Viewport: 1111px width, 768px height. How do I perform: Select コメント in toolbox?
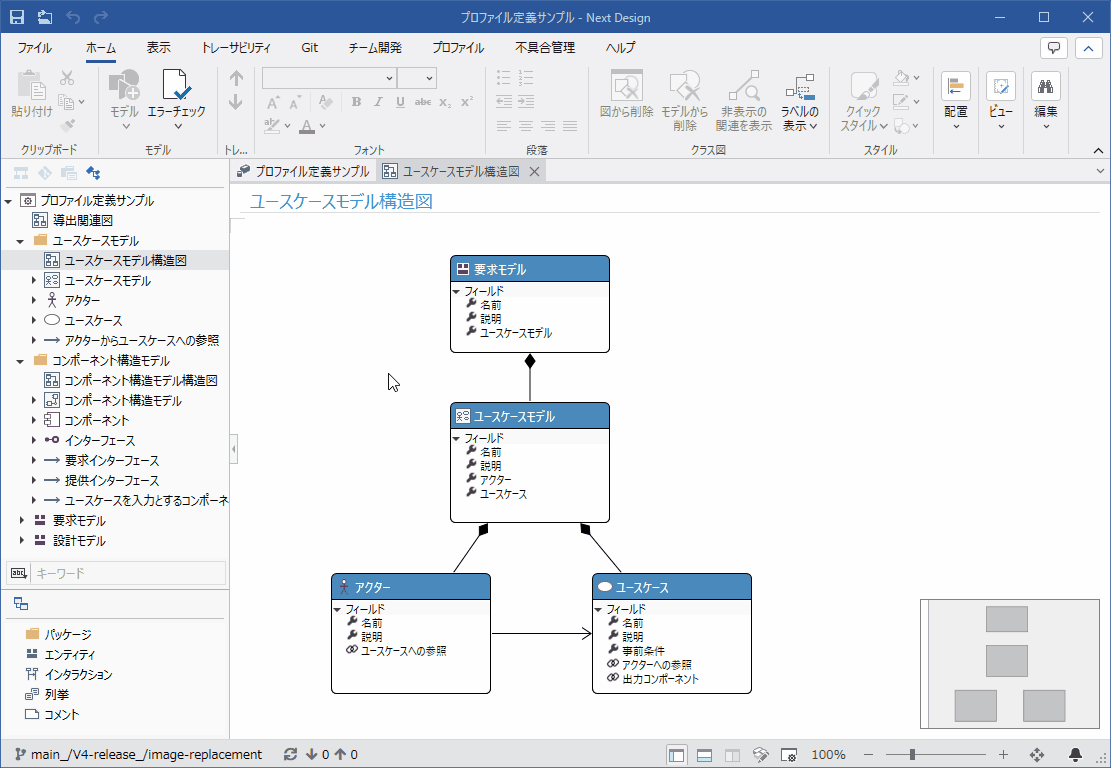53,714
